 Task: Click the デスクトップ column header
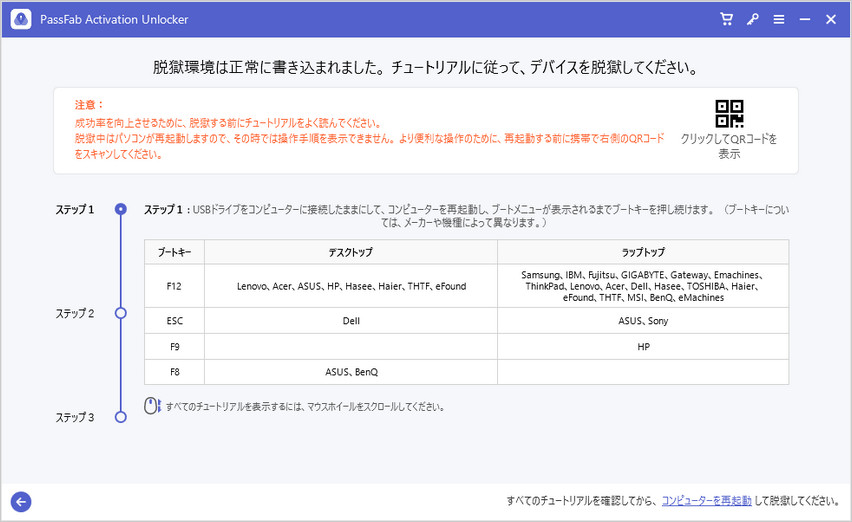pos(350,252)
